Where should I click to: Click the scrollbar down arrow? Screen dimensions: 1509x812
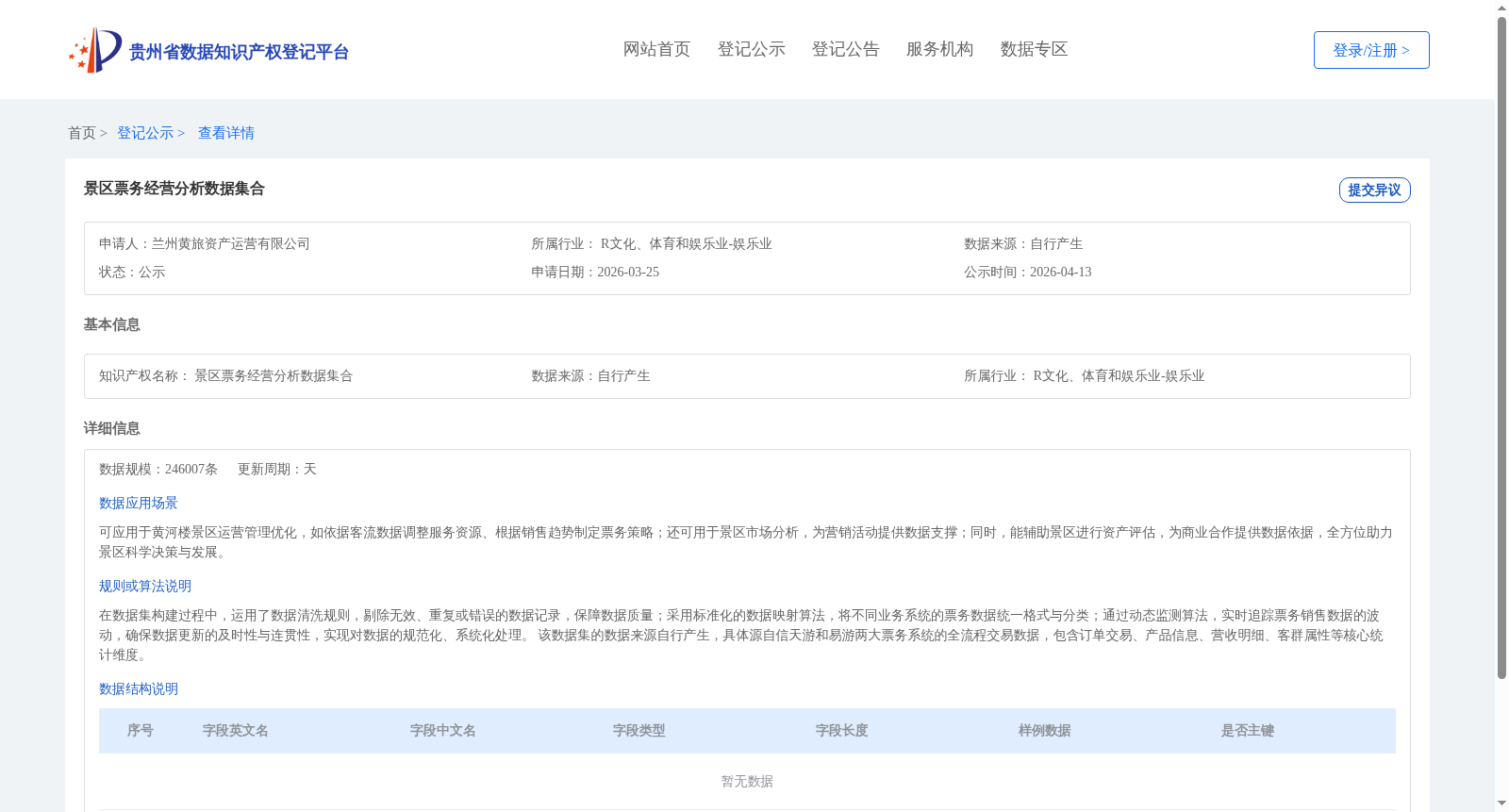(1501, 804)
